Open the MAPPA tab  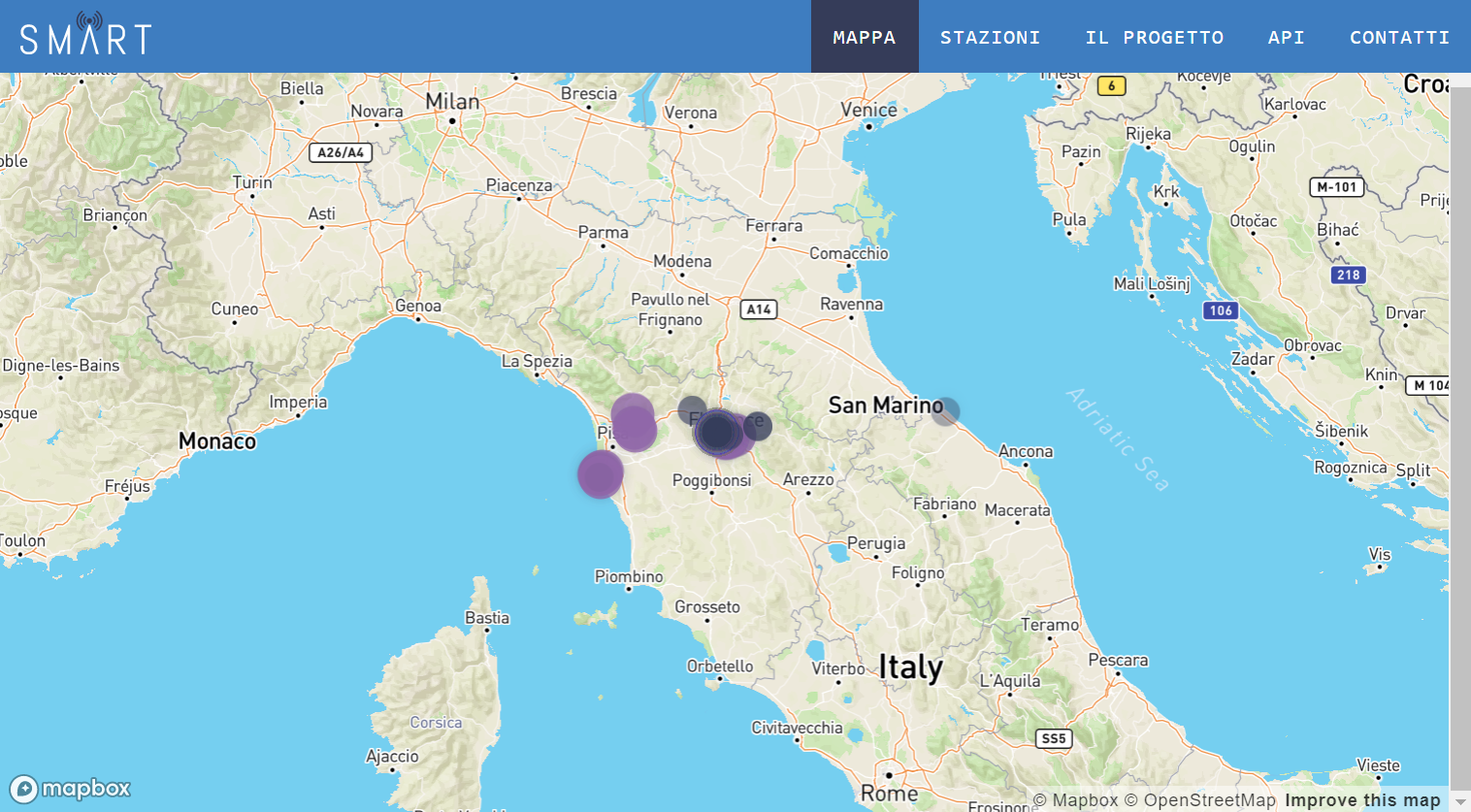click(865, 37)
